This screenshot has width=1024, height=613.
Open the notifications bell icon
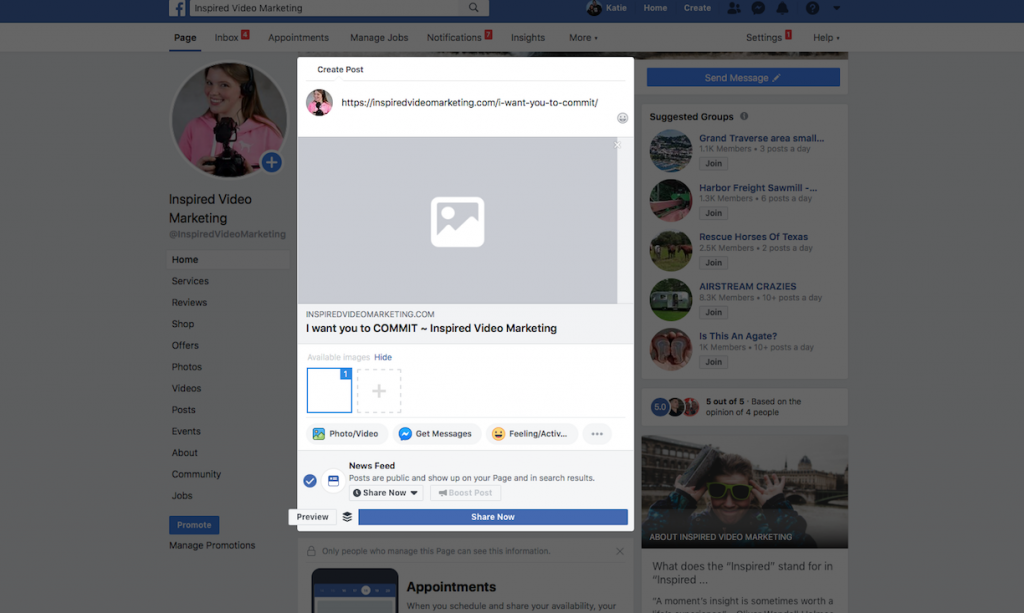782,8
